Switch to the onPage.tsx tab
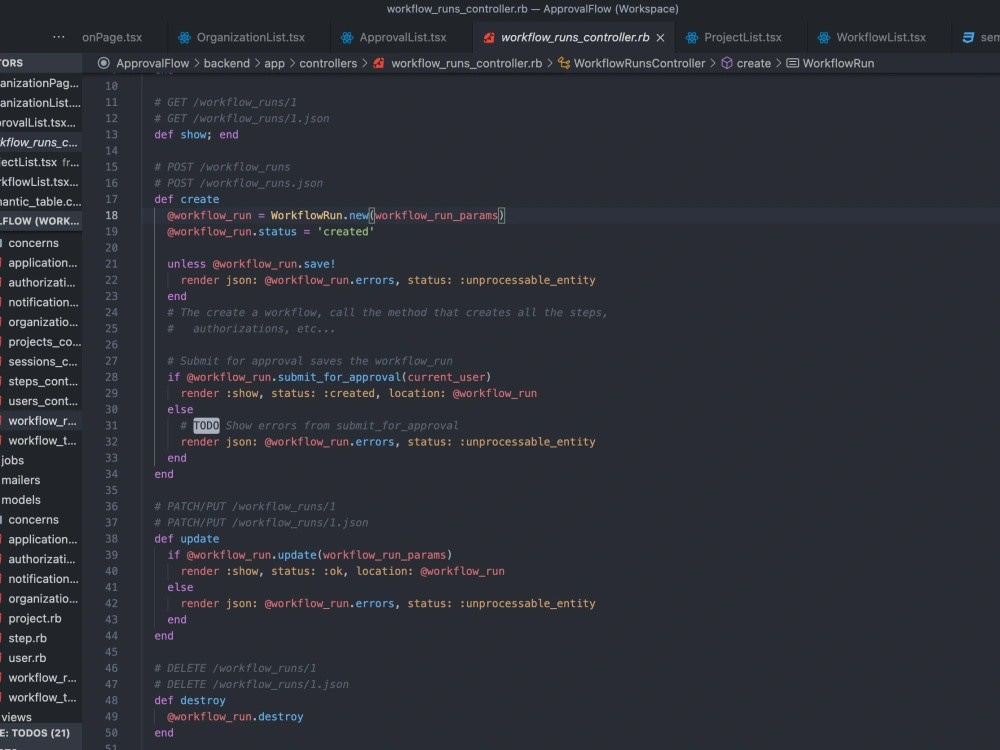The width and height of the screenshot is (1000, 750). (x=113, y=36)
